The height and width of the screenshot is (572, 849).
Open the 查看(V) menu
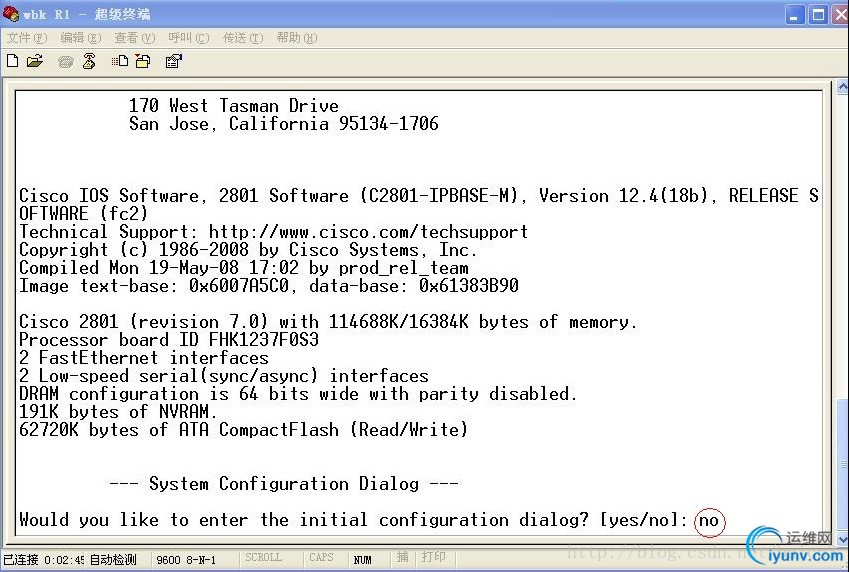click(x=135, y=38)
